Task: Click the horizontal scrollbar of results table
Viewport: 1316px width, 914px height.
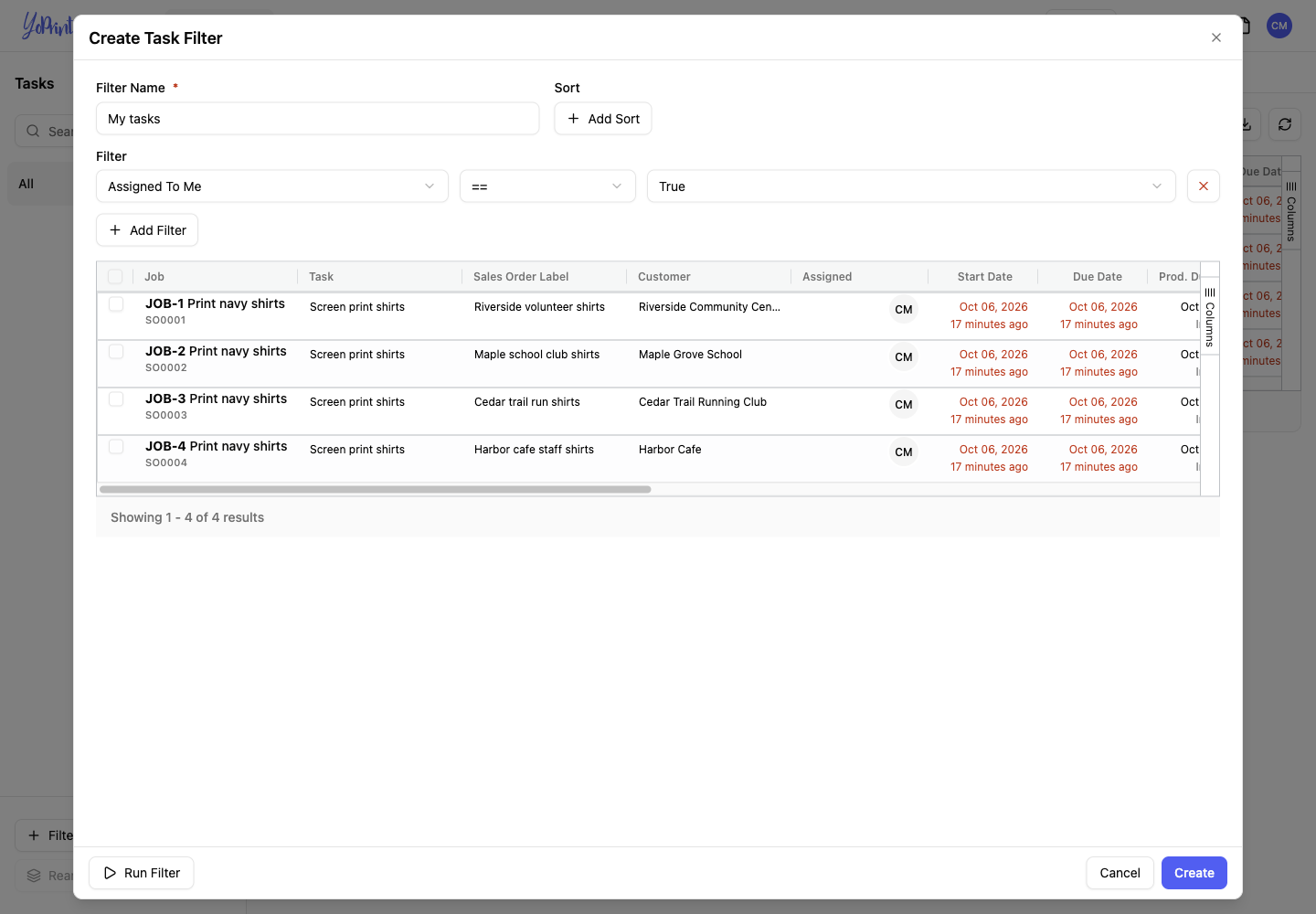Action: [376, 490]
